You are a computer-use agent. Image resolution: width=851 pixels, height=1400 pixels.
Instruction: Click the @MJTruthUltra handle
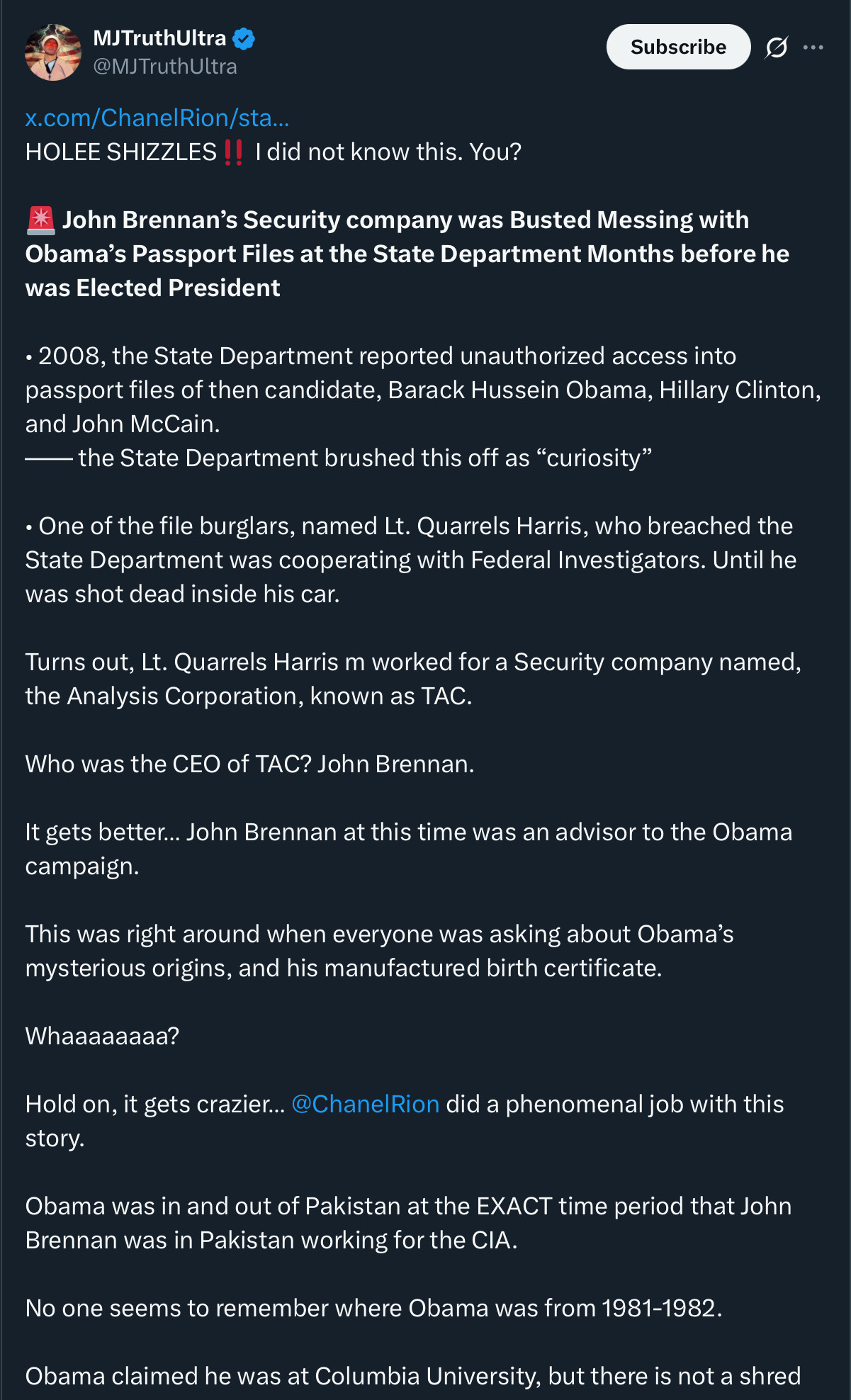(165, 67)
